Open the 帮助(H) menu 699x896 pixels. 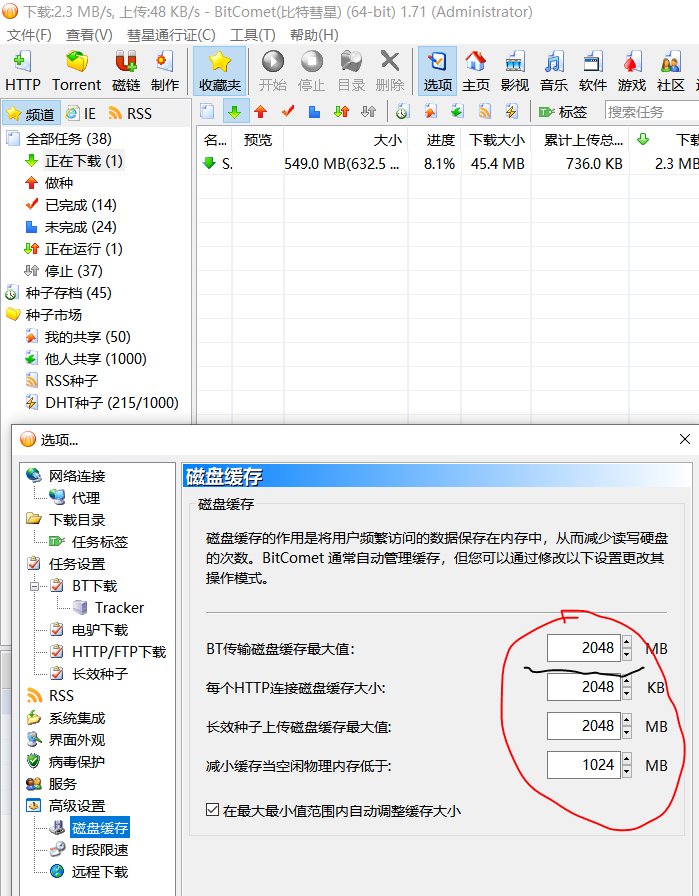point(314,35)
